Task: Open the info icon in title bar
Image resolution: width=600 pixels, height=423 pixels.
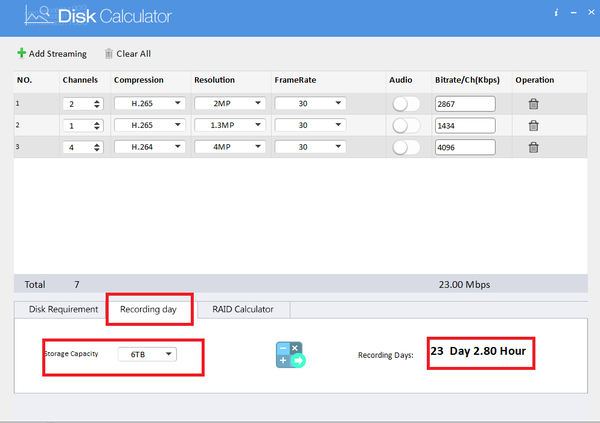Action: (556, 13)
